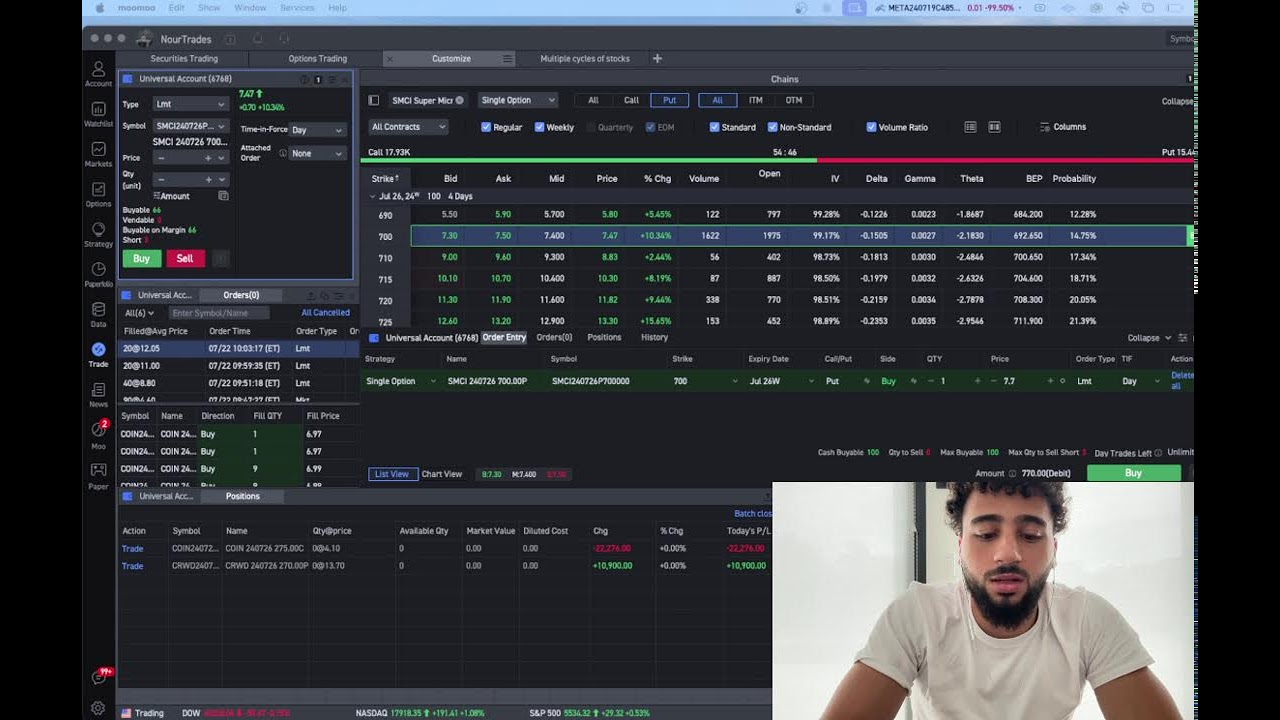1280x720 pixels.
Task: Sort chain by Strike column header
Action: [x=384, y=179]
